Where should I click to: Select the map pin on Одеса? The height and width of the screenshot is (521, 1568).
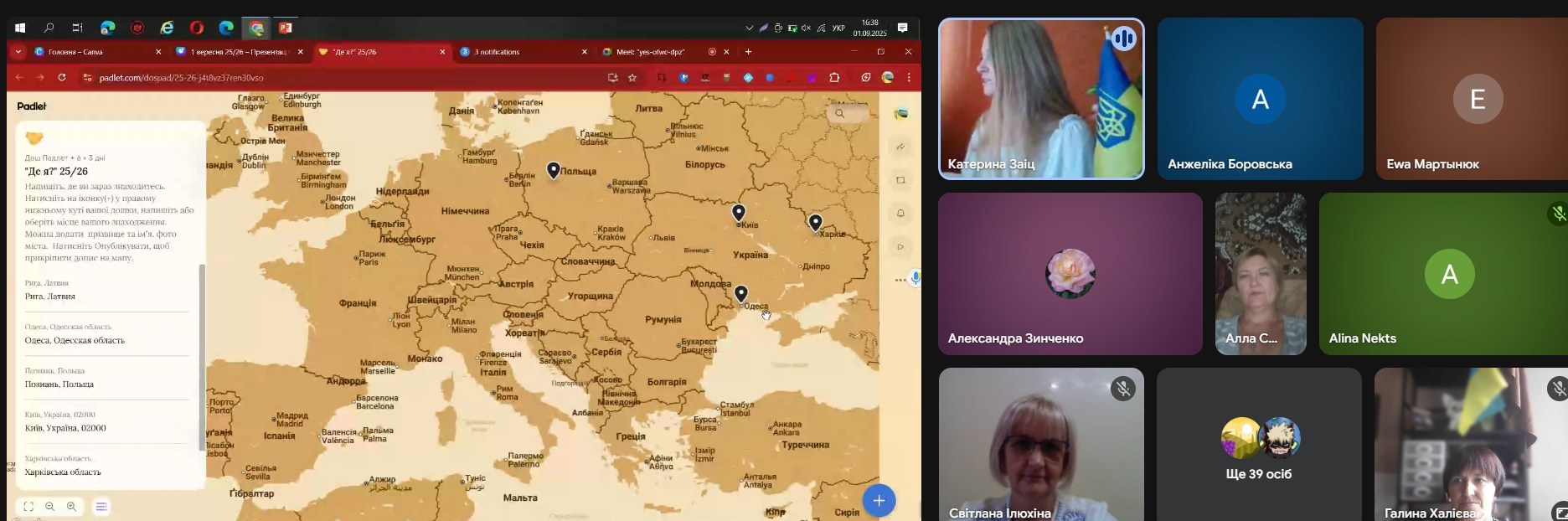click(x=741, y=293)
